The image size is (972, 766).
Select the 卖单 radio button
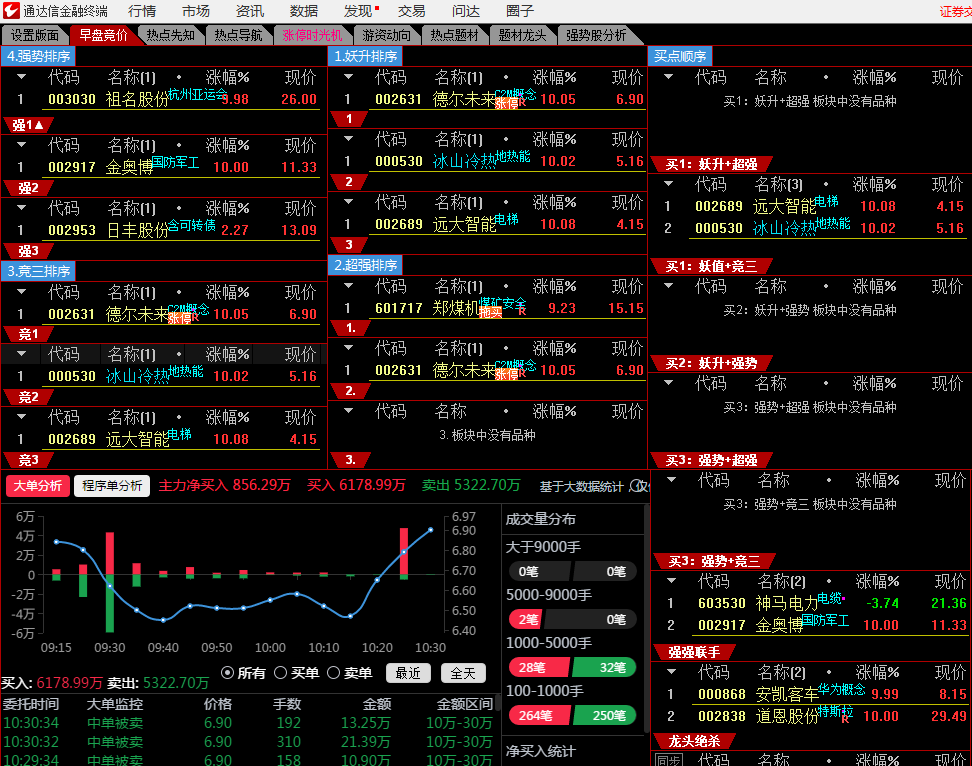334,672
